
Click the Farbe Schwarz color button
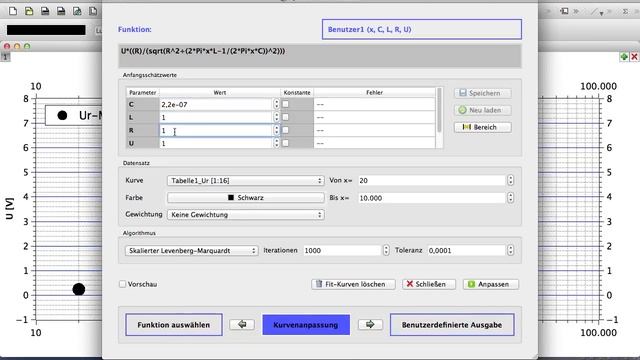click(246, 198)
